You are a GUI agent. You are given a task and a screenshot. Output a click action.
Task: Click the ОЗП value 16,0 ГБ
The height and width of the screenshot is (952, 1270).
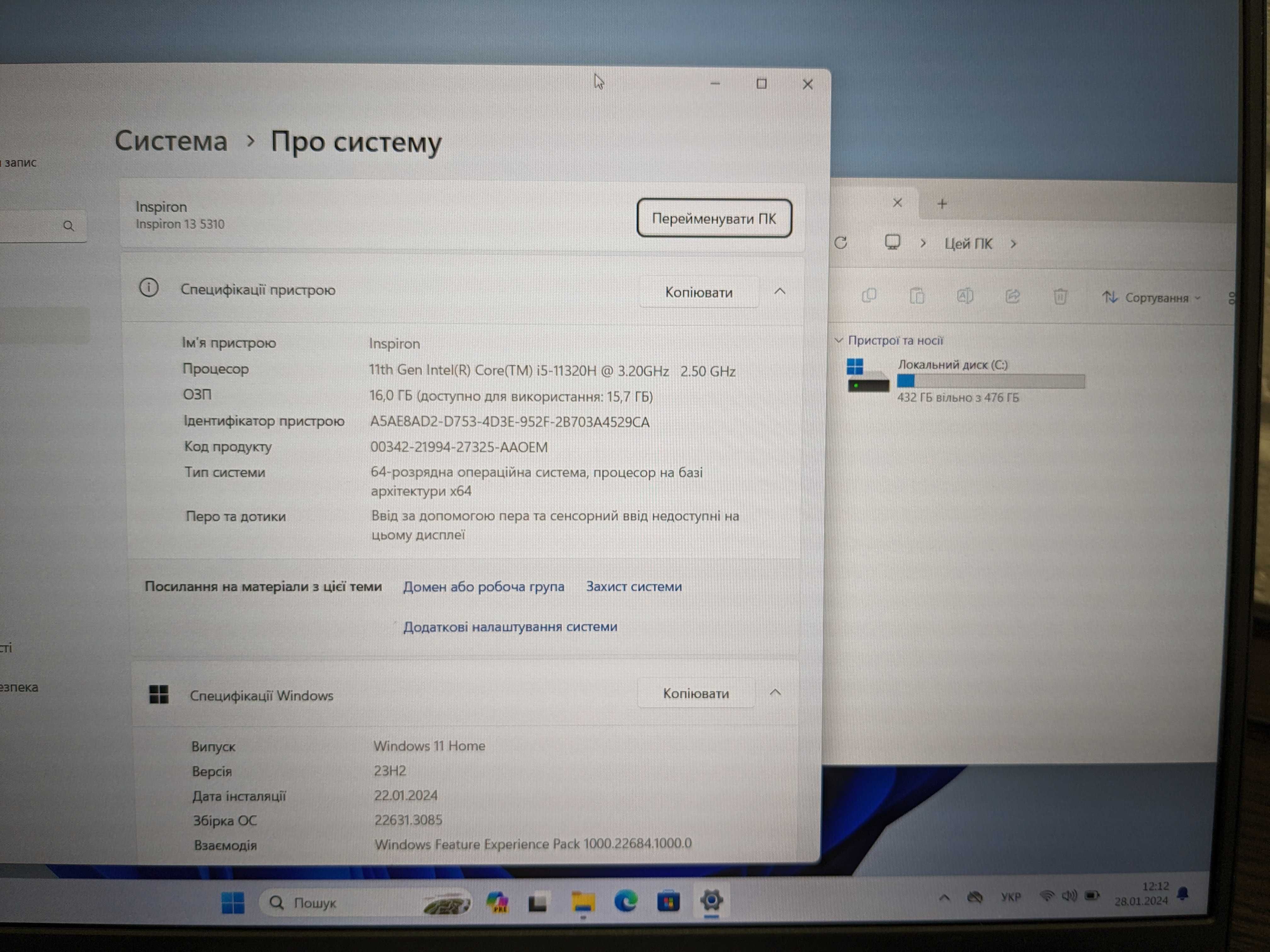tap(510, 396)
